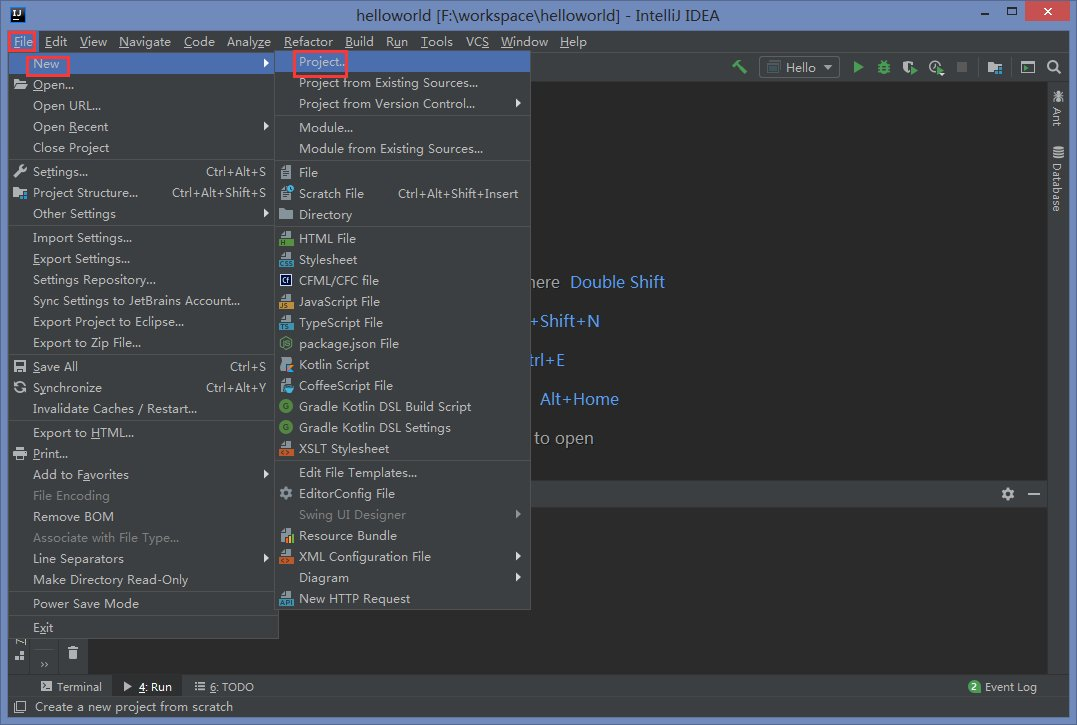Image resolution: width=1077 pixels, height=725 pixels.
Task: Open Run panel settings gear icon
Action: pos(1008,494)
